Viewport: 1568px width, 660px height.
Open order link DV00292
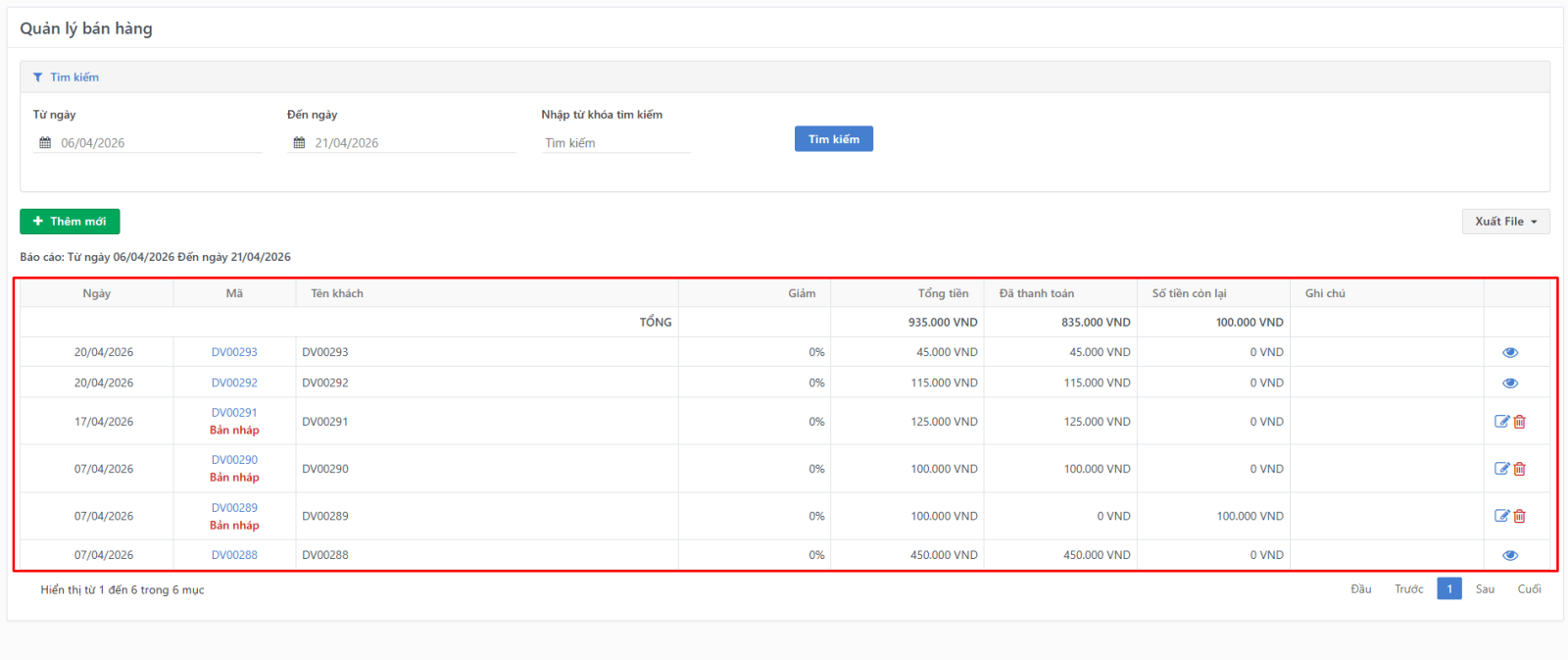click(x=234, y=383)
